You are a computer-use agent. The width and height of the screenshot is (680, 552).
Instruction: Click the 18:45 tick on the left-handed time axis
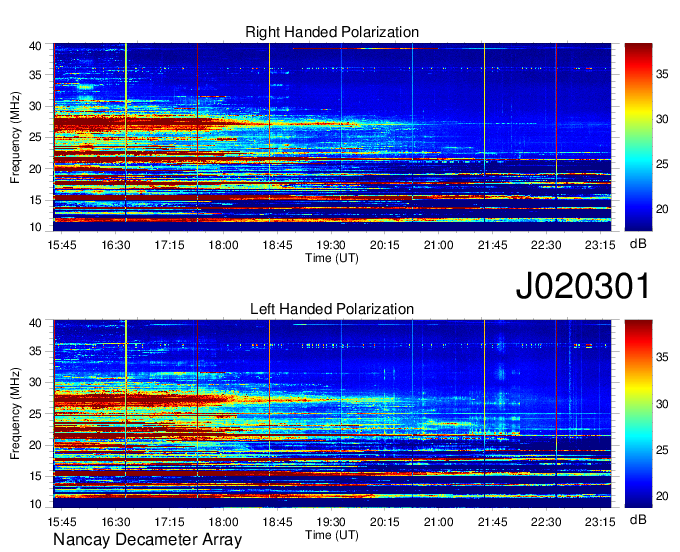[277, 522]
